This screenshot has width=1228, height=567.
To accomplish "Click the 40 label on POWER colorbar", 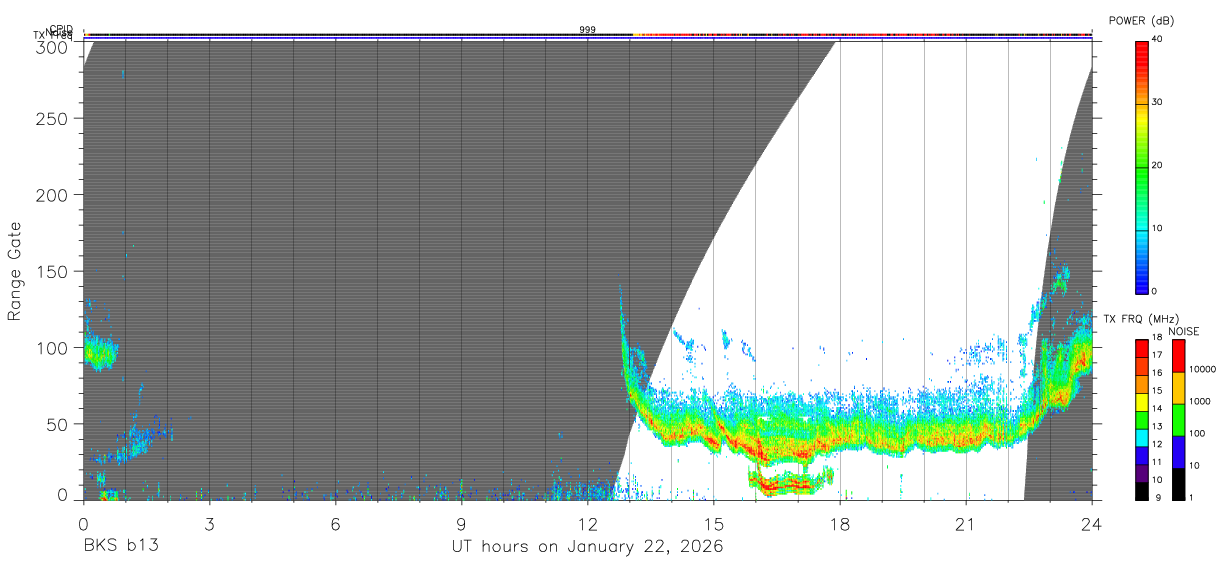I will 1158,39.
